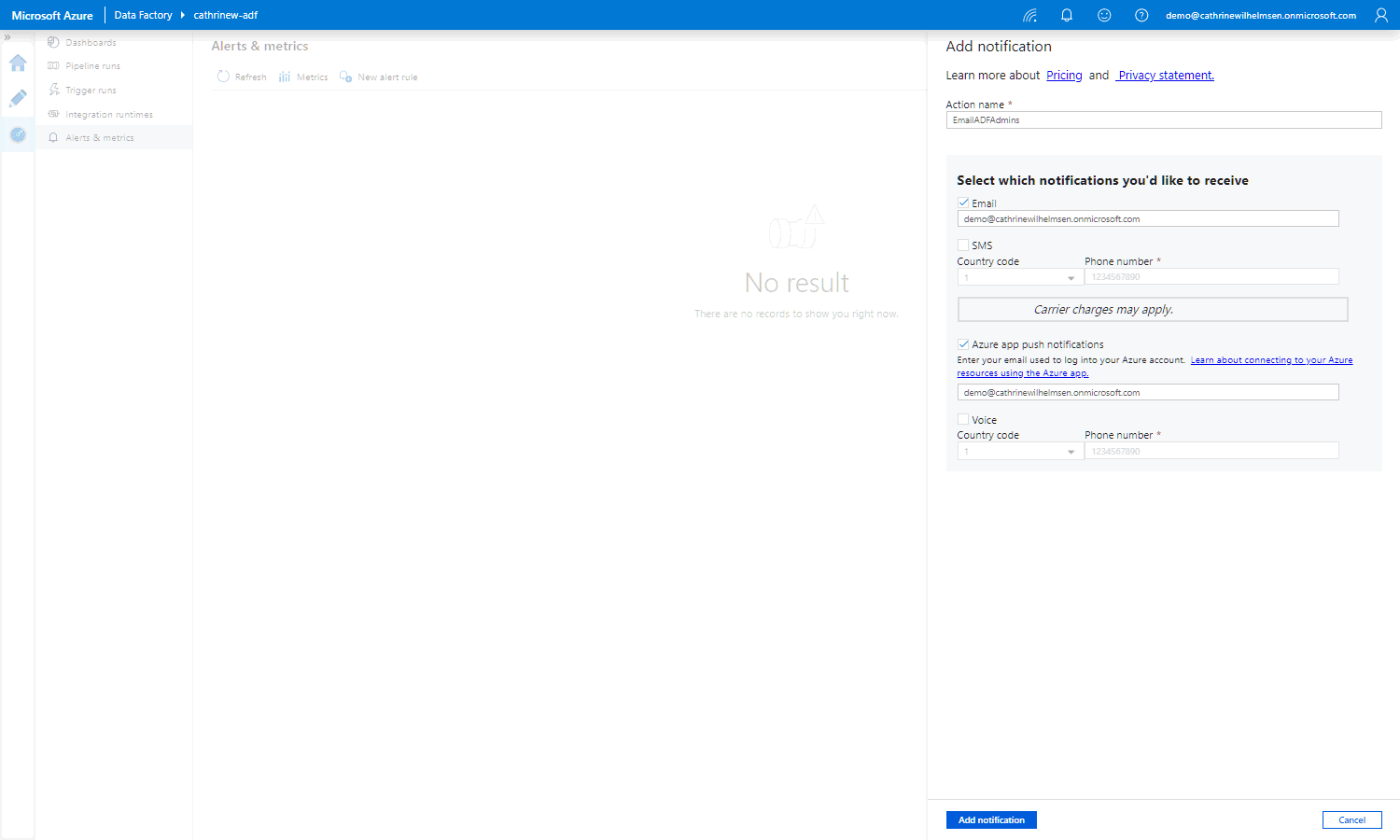Select the Monitor gauge icon

click(x=18, y=135)
